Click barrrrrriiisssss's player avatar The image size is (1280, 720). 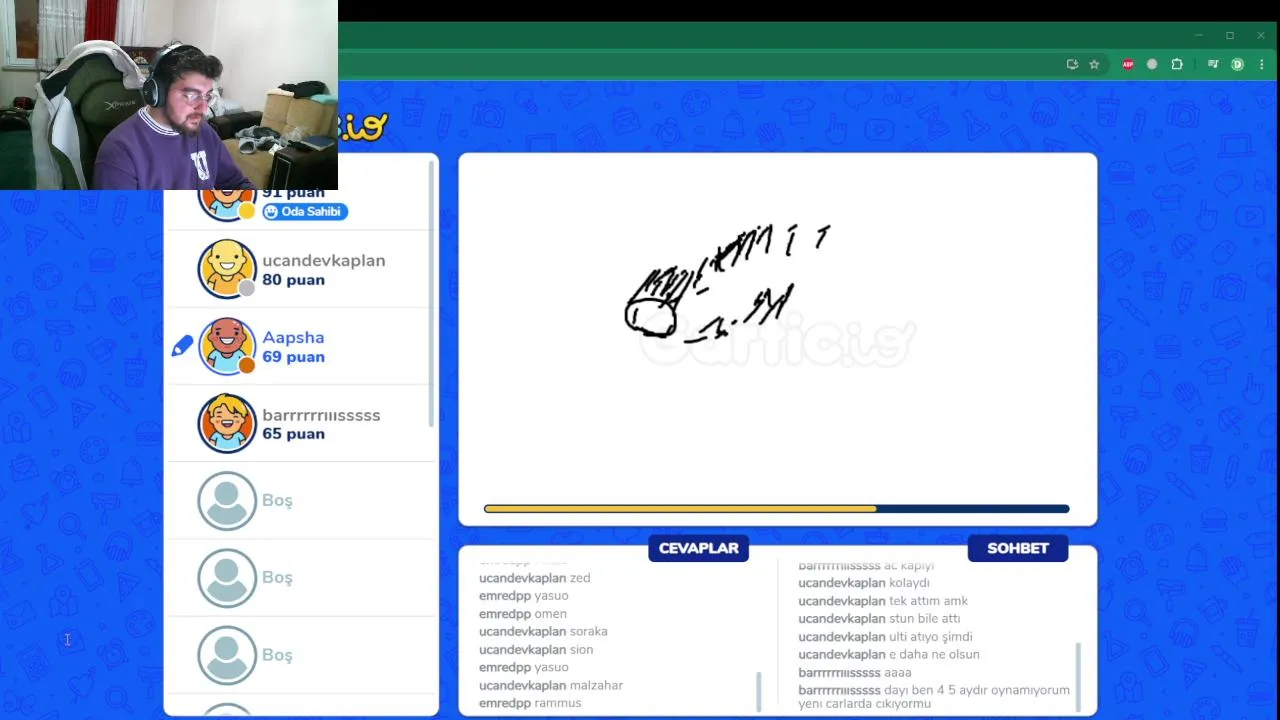coord(227,423)
